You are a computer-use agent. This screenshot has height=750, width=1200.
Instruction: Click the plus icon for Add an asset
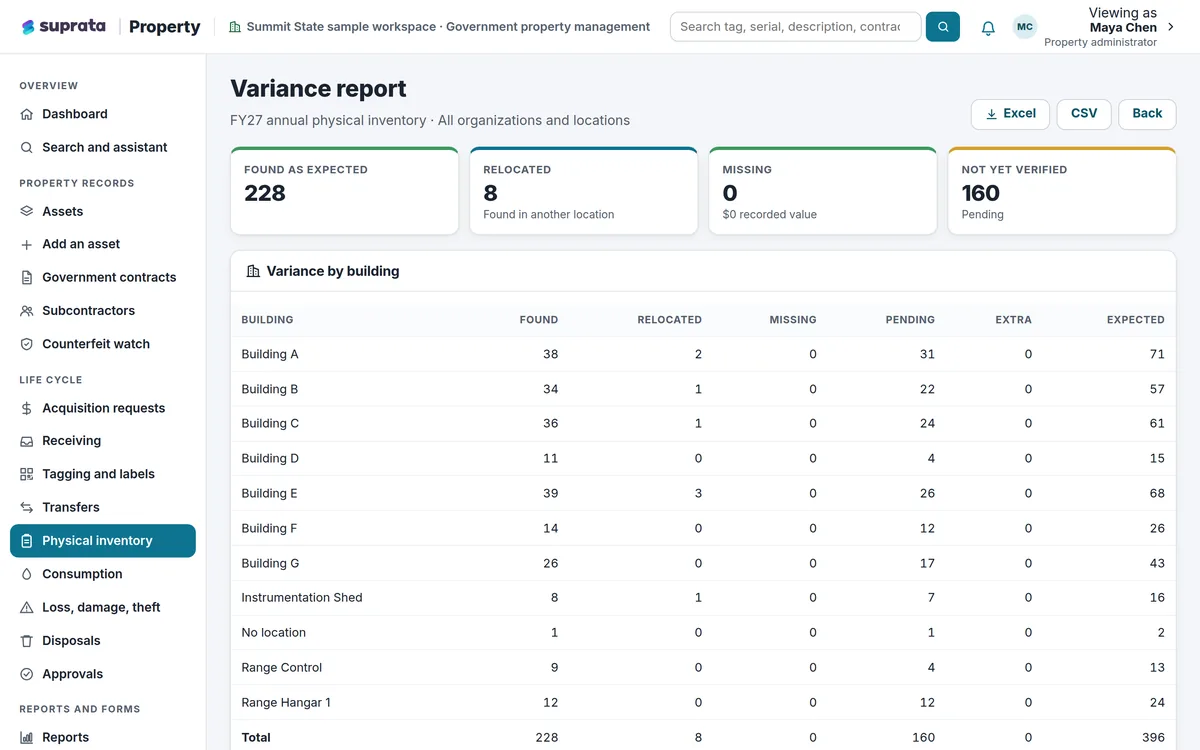27,244
